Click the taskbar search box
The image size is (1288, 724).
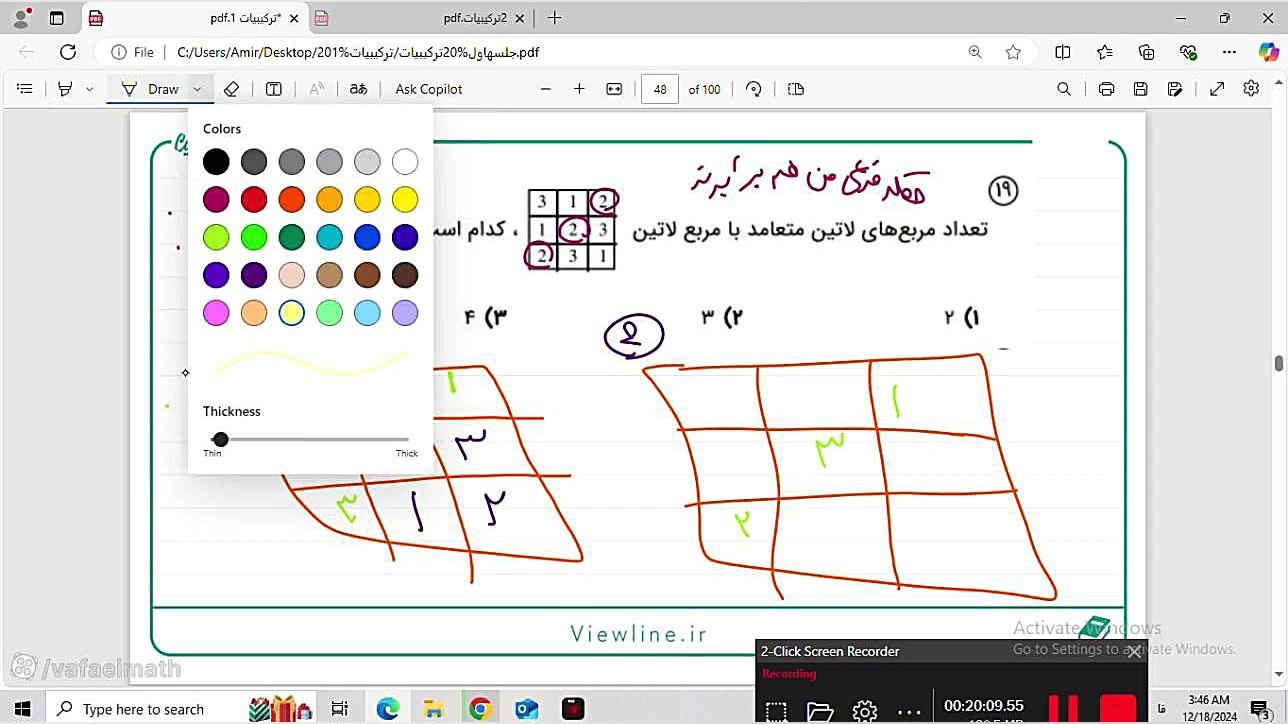tap(142, 709)
